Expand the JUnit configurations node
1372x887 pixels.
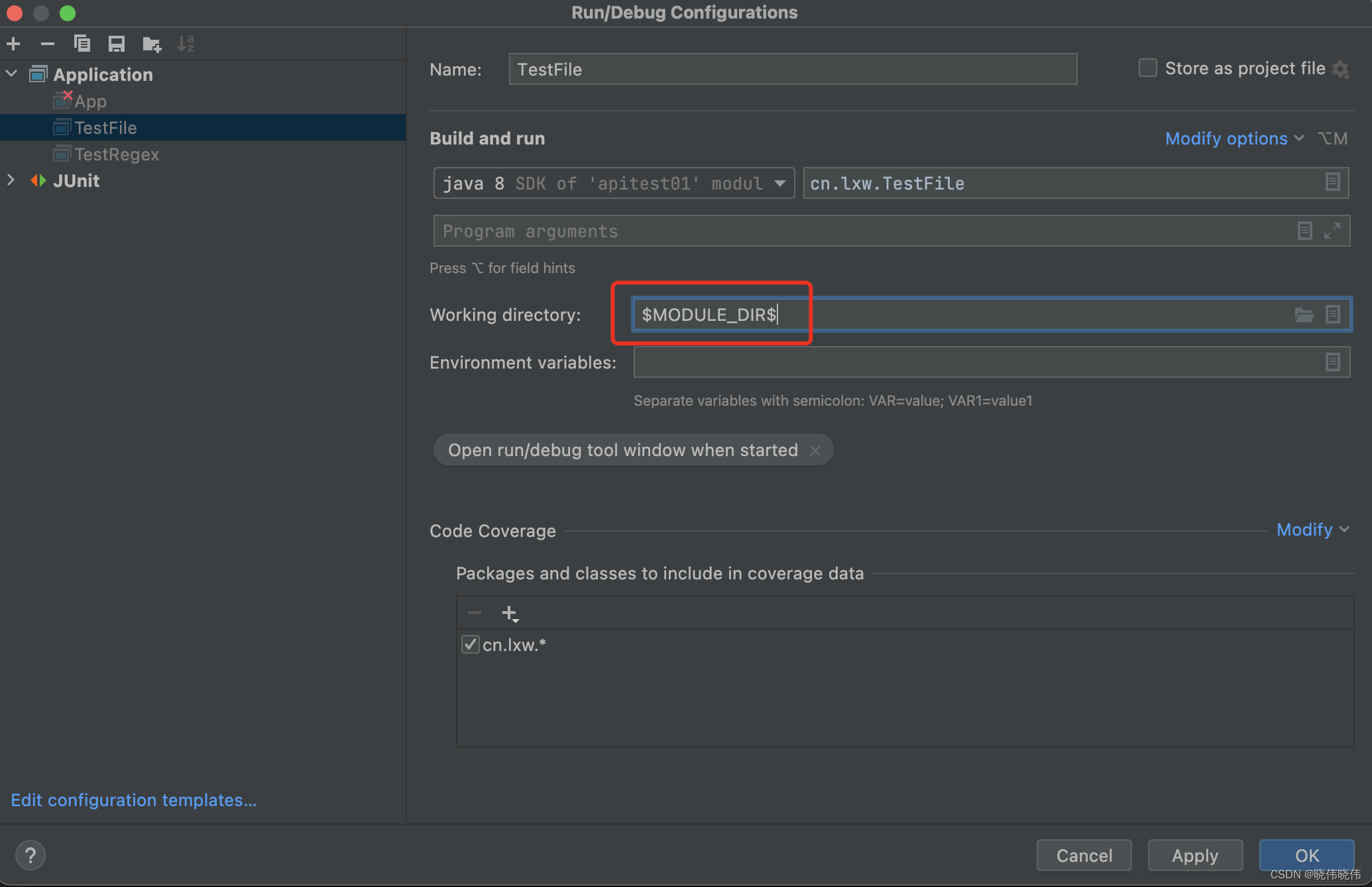11,180
